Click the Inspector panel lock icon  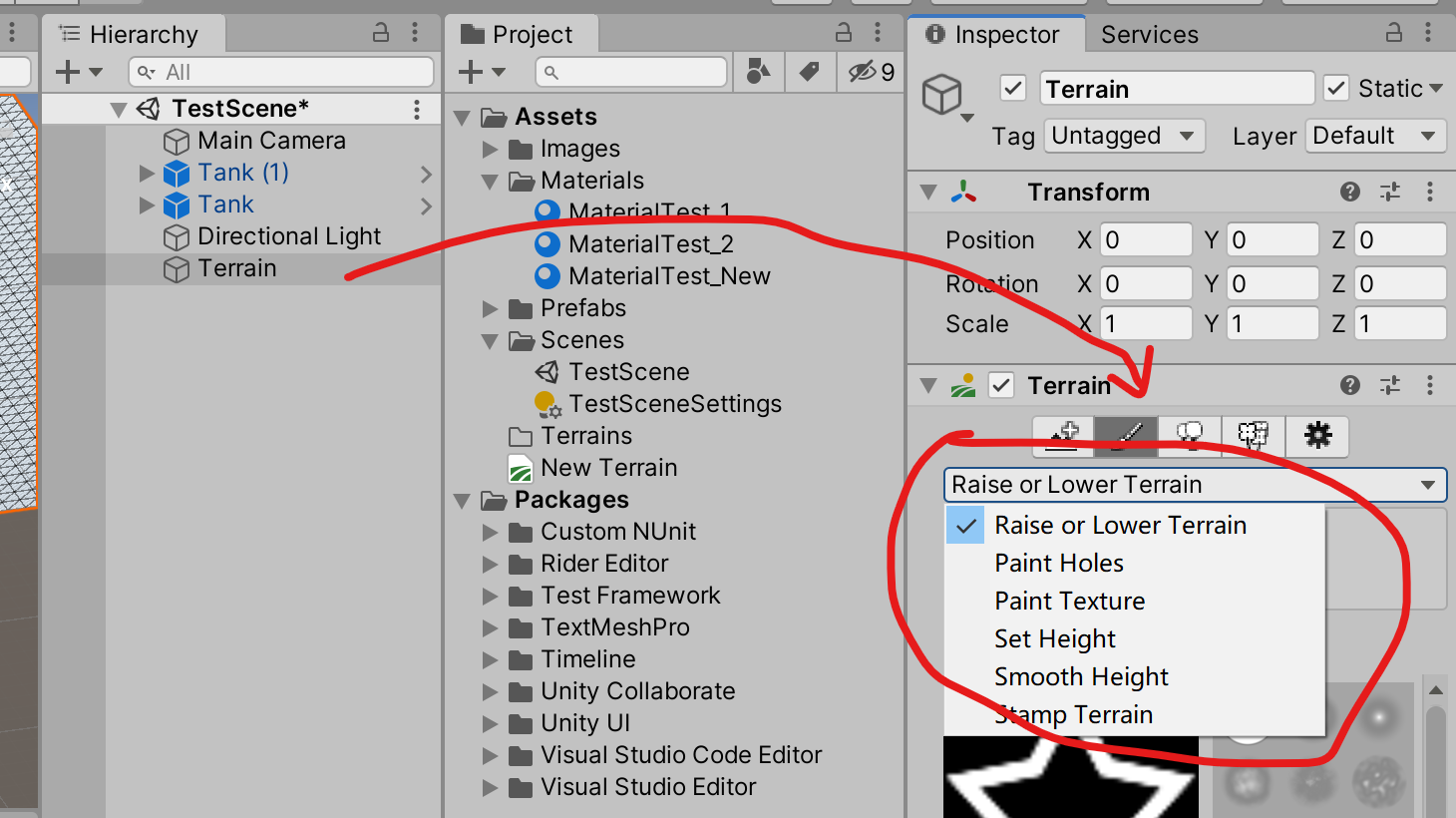(1394, 33)
